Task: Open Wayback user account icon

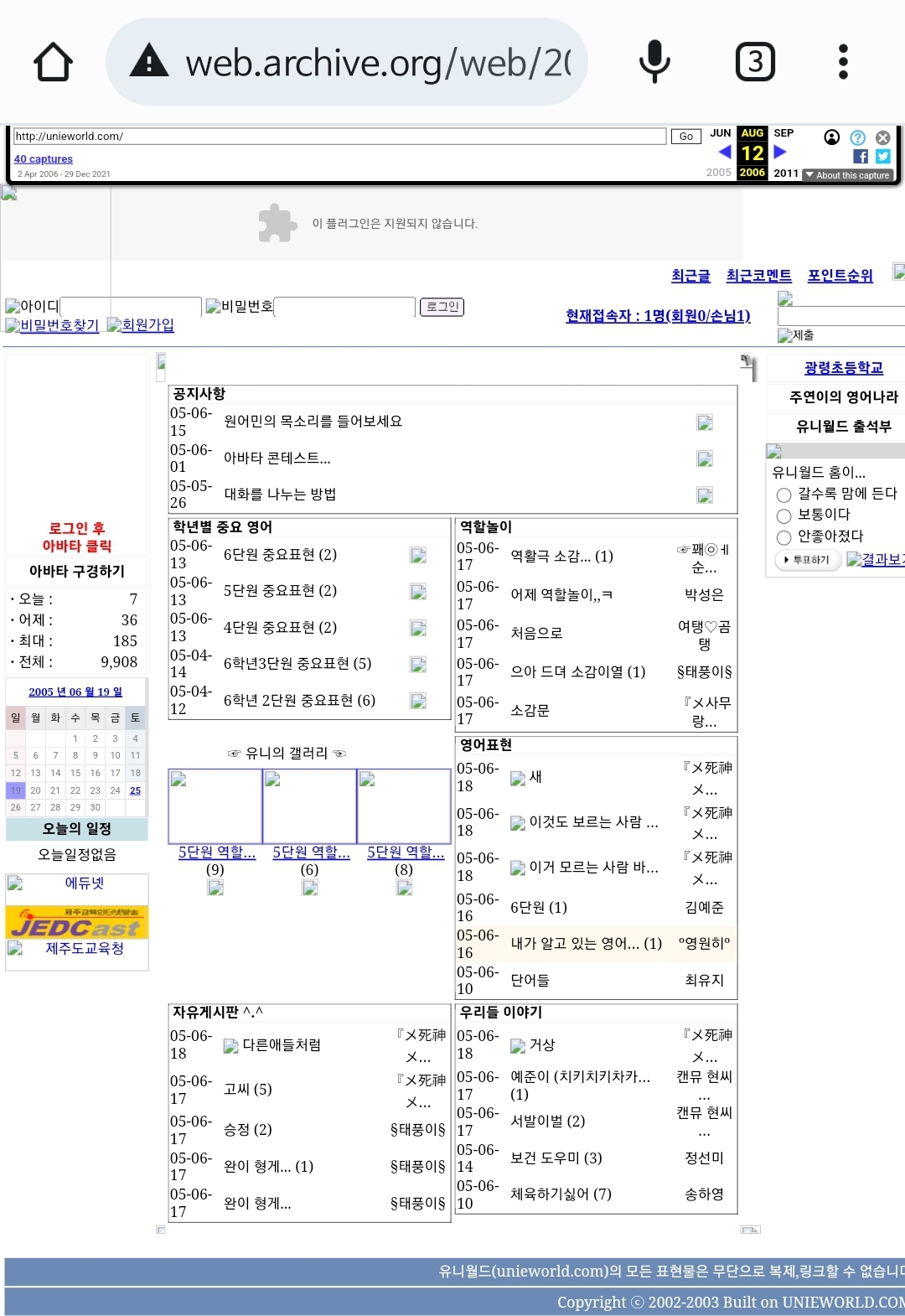Action: 832,137
